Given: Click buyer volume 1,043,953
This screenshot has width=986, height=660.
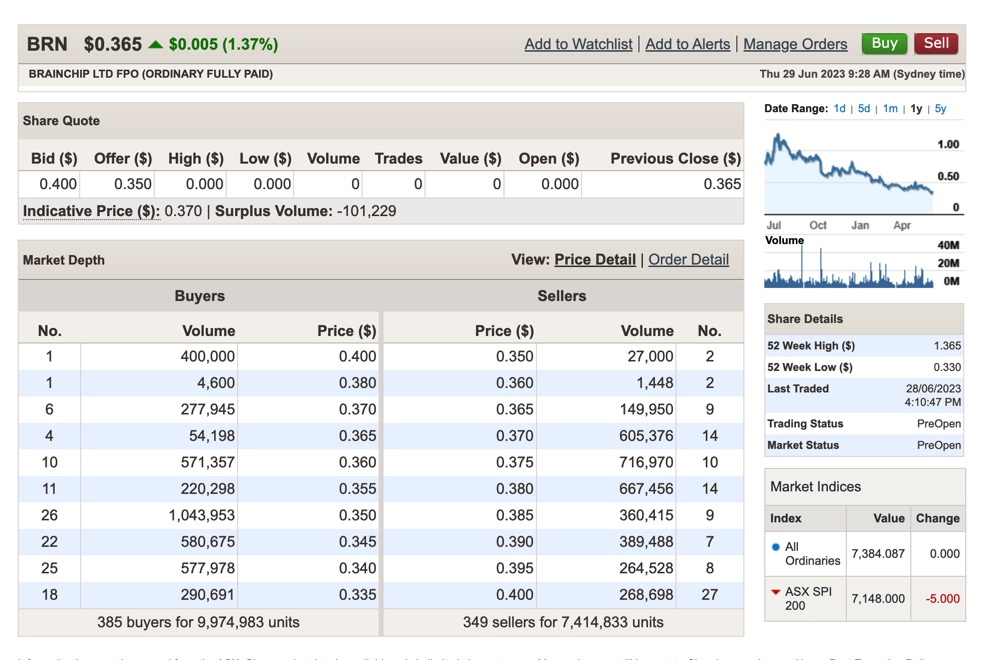Looking at the screenshot, I should 201,515.
